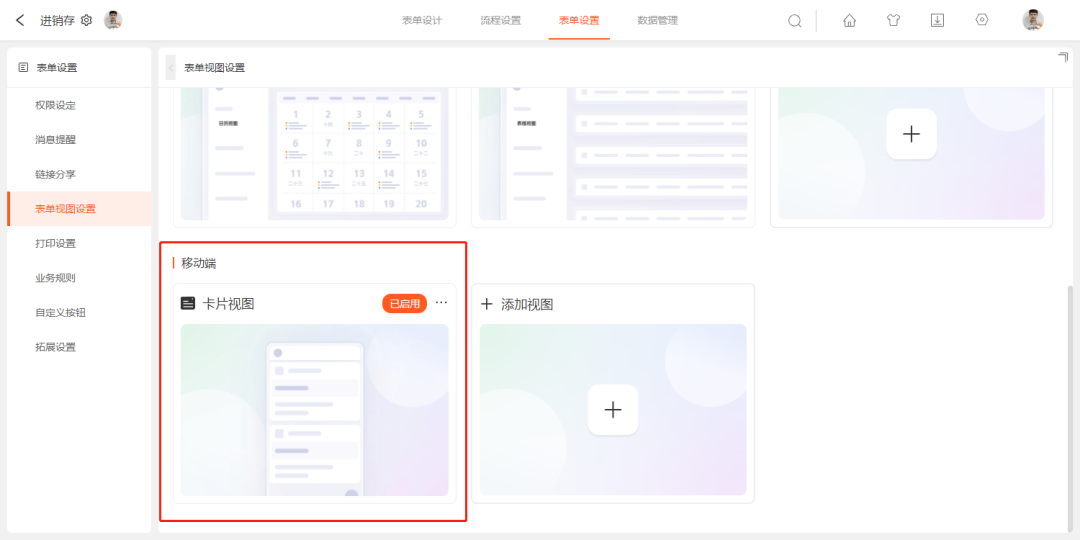Click the 添加视图 label

pos(527,304)
